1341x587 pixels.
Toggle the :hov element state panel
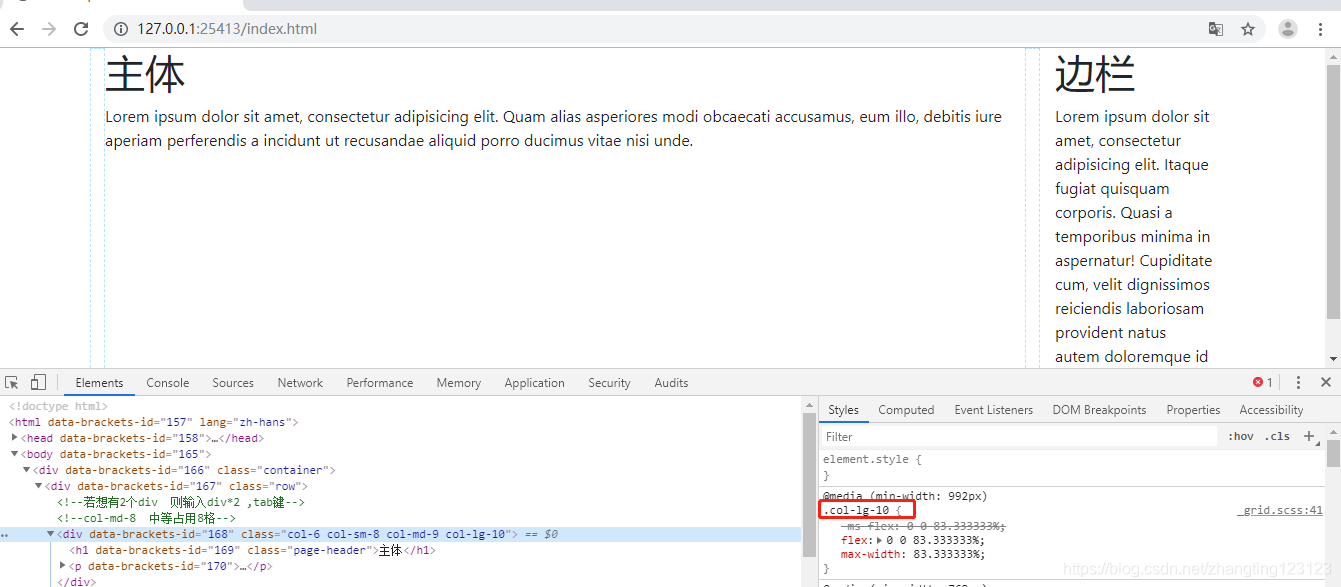pyautogui.click(x=1241, y=436)
